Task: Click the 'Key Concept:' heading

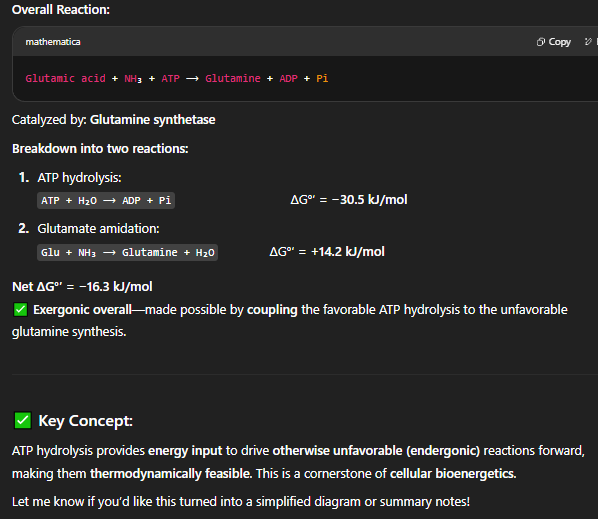Action: pos(85,421)
